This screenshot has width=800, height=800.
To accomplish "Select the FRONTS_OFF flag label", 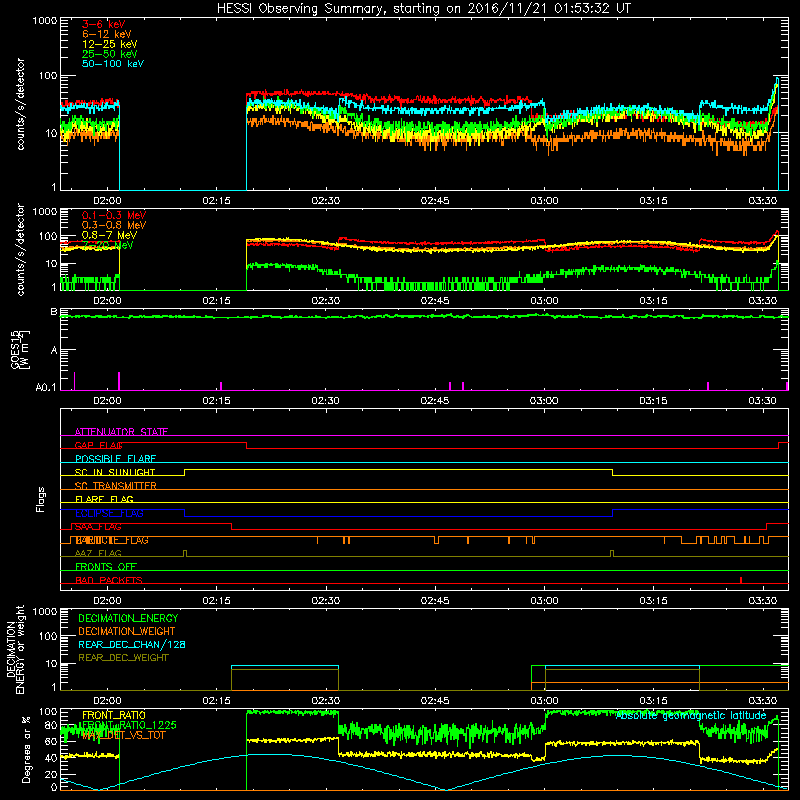I will coord(106,567).
